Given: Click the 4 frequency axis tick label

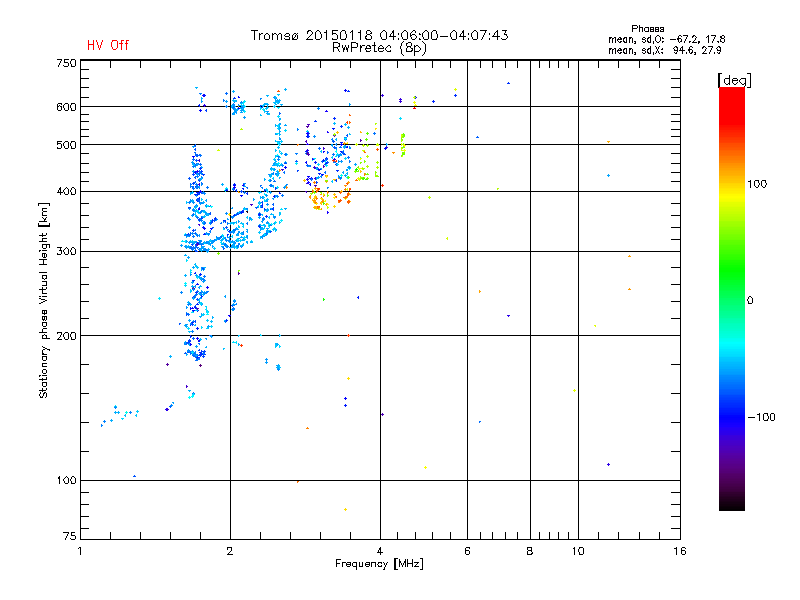Looking at the screenshot, I should click(x=380, y=551).
